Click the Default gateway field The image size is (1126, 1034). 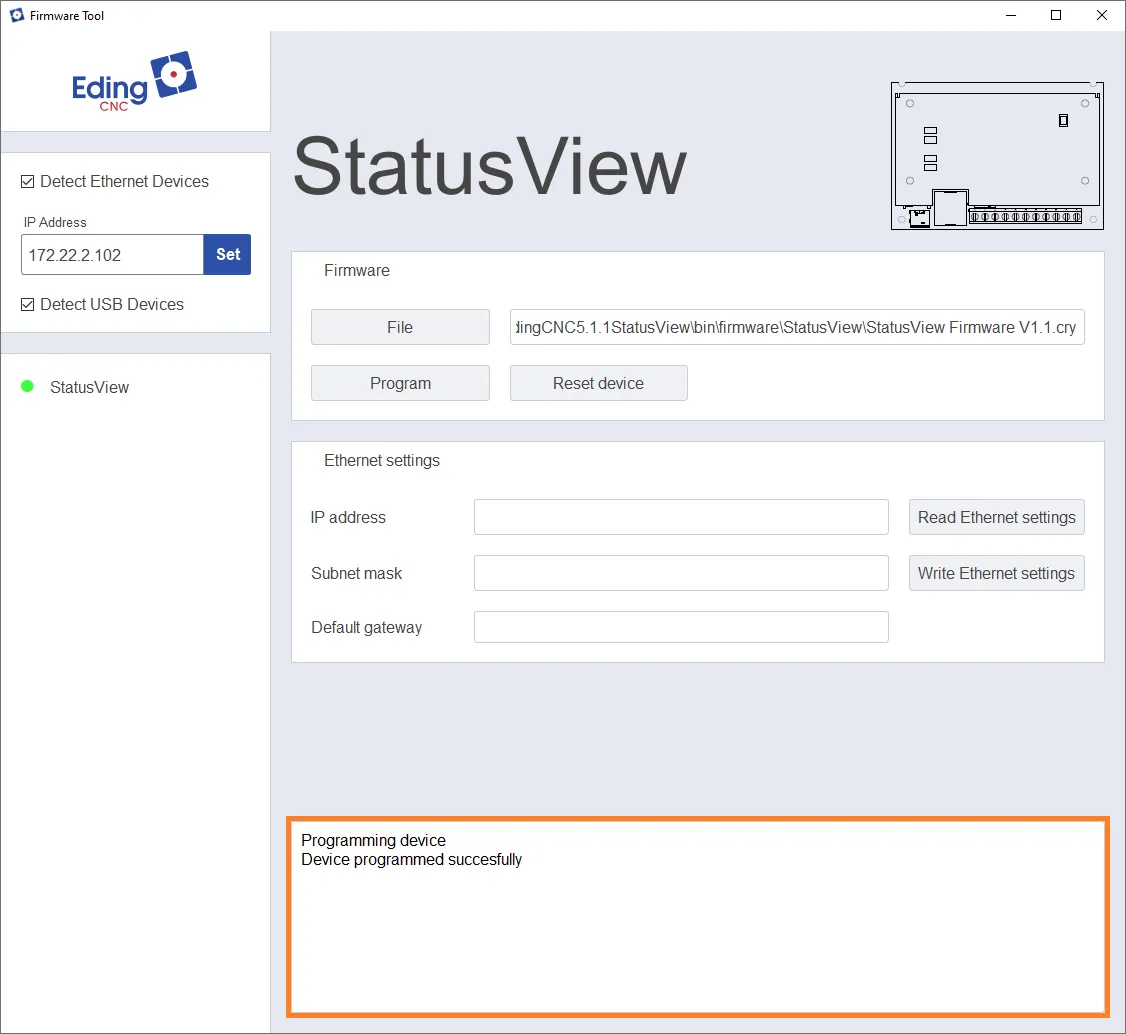681,628
